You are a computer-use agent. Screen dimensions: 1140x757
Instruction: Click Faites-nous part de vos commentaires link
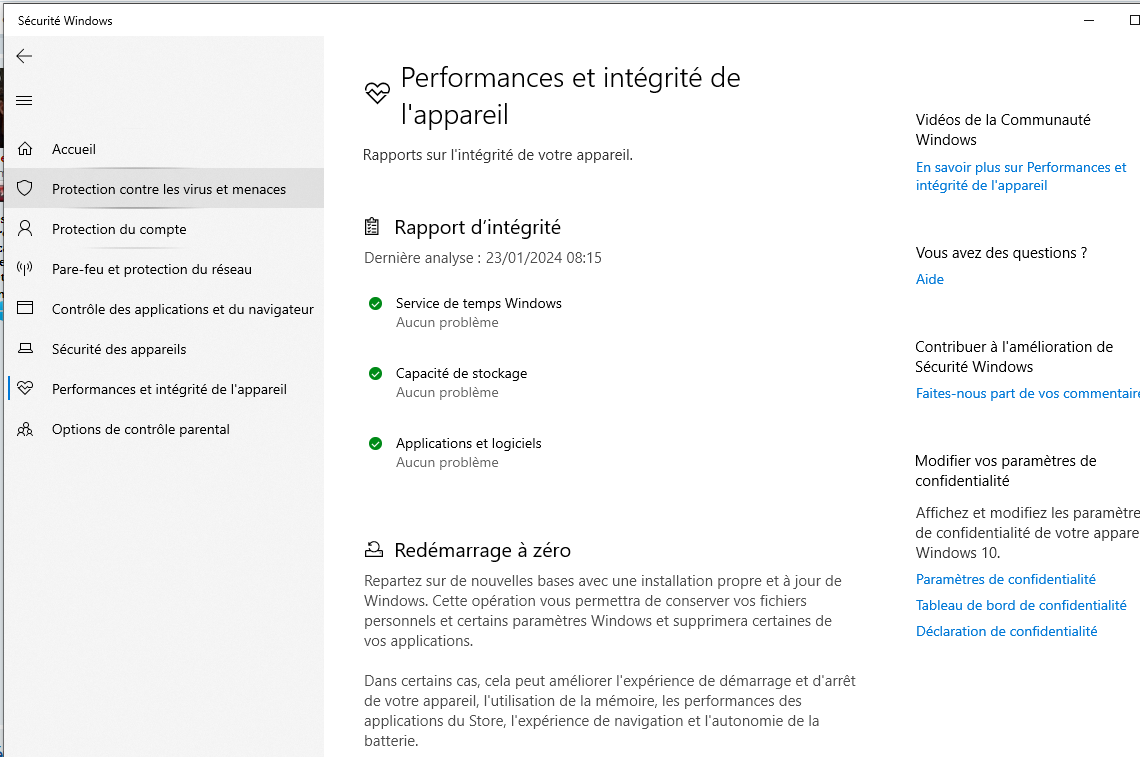(x=1027, y=393)
